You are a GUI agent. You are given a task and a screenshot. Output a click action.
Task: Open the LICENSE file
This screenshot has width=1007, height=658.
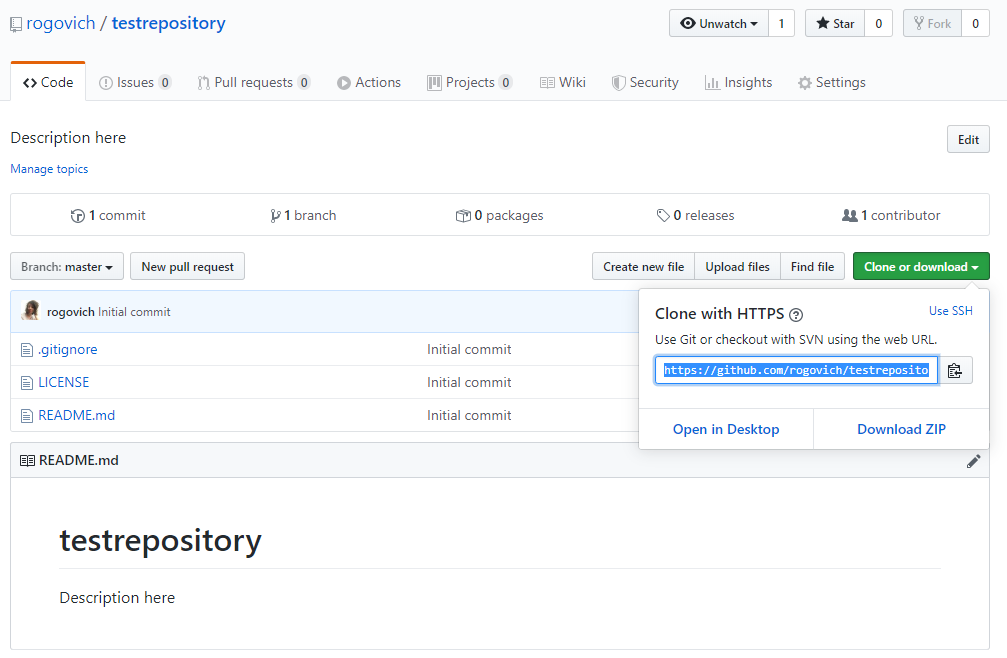pos(64,383)
